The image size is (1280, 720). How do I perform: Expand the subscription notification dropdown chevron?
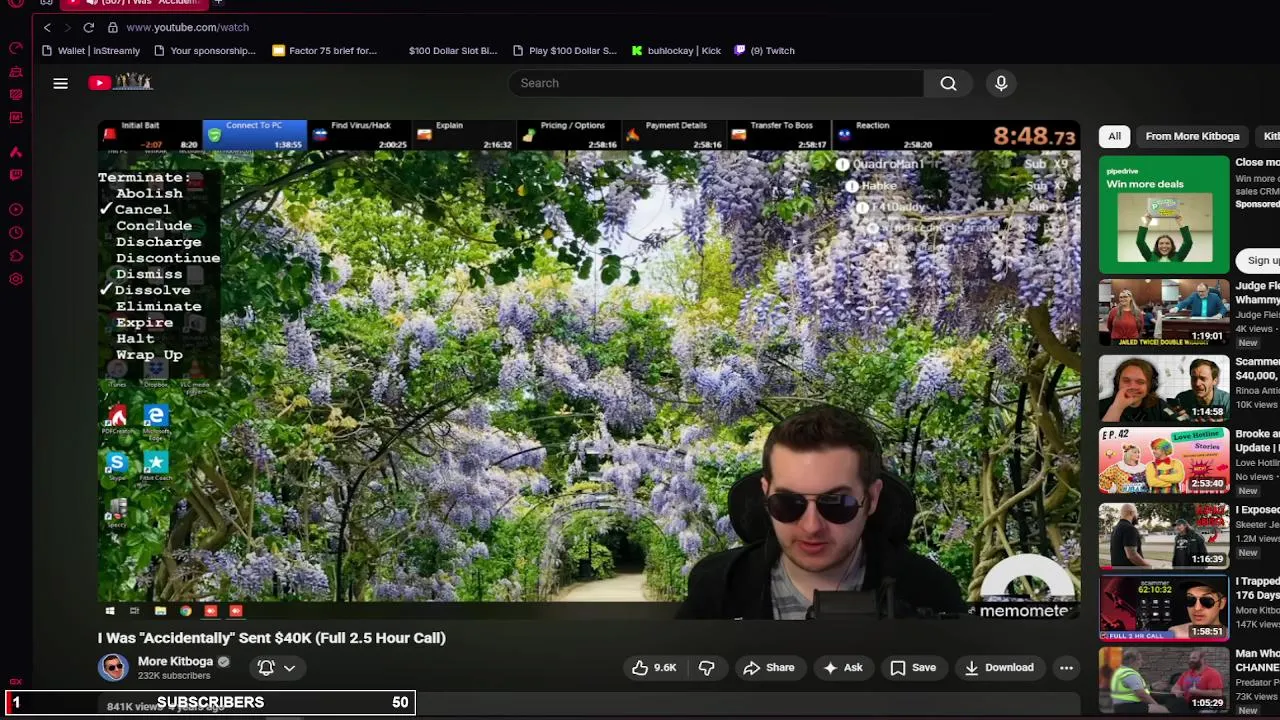click(289, 668)
